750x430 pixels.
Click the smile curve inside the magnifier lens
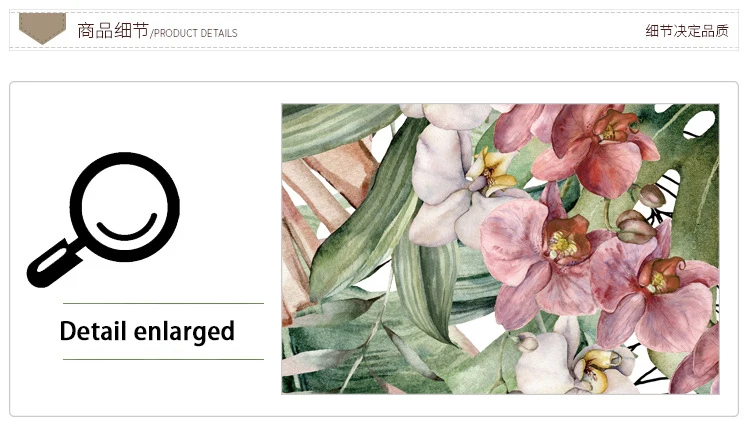pyautogui.click(x=127, y=227)
